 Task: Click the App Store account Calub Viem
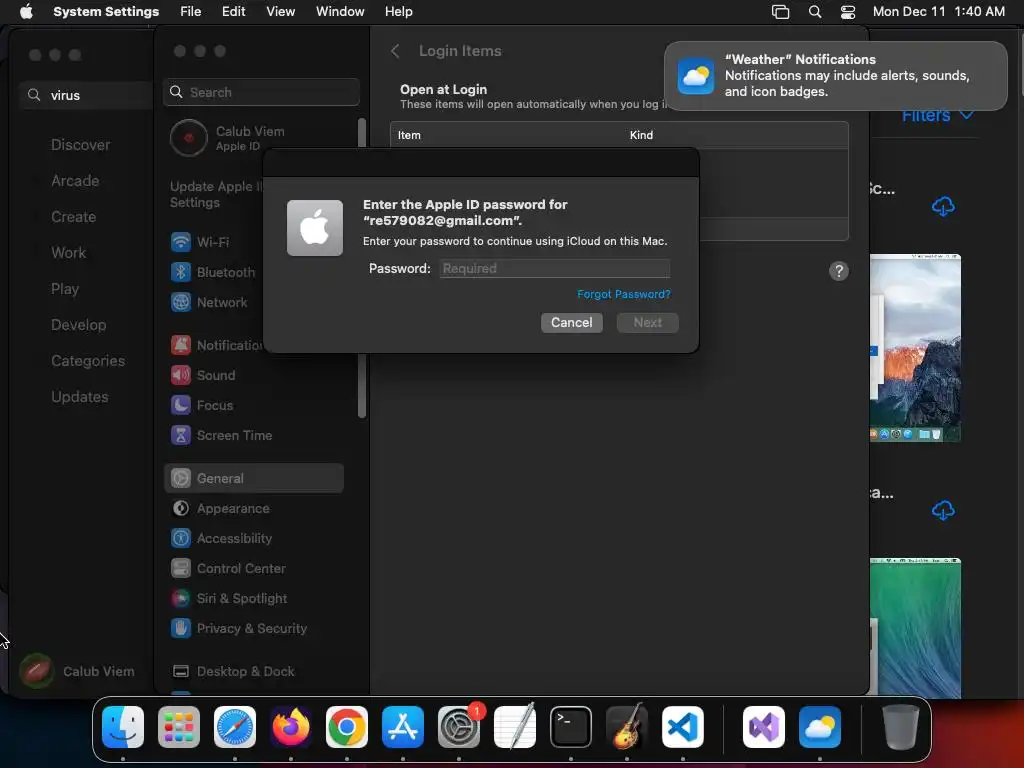[77, 671]
